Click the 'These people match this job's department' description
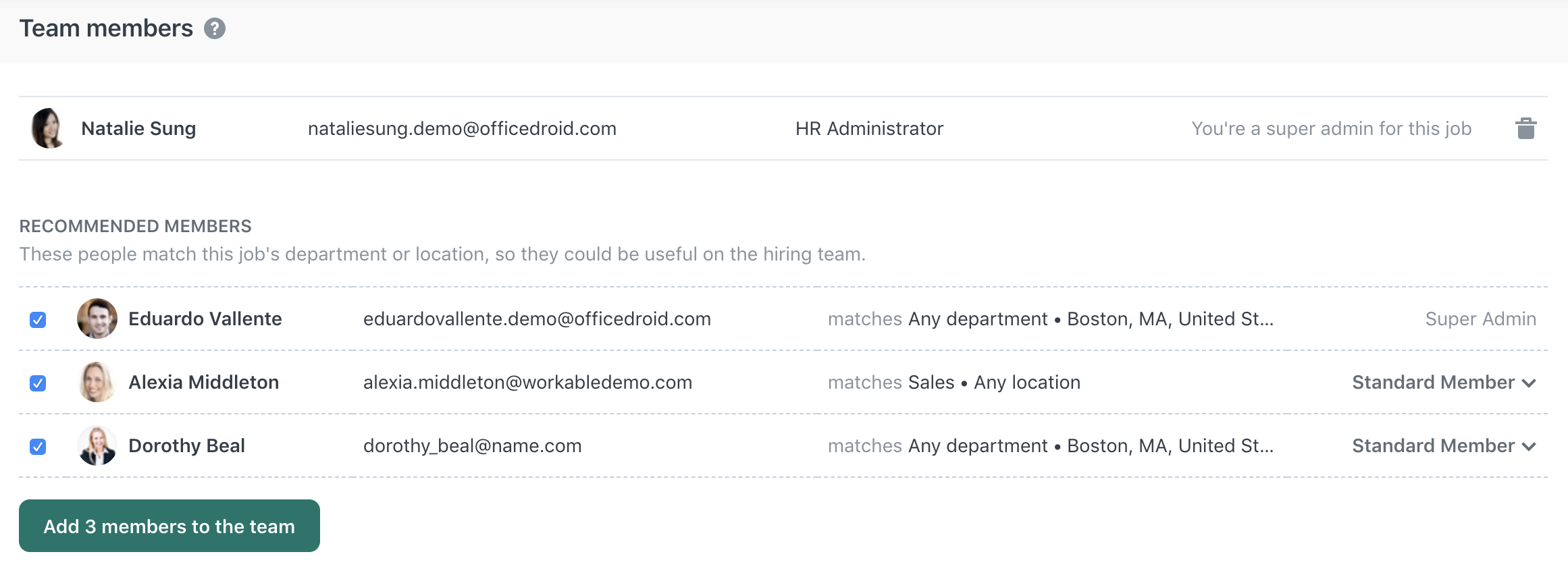 pos(442,254)
